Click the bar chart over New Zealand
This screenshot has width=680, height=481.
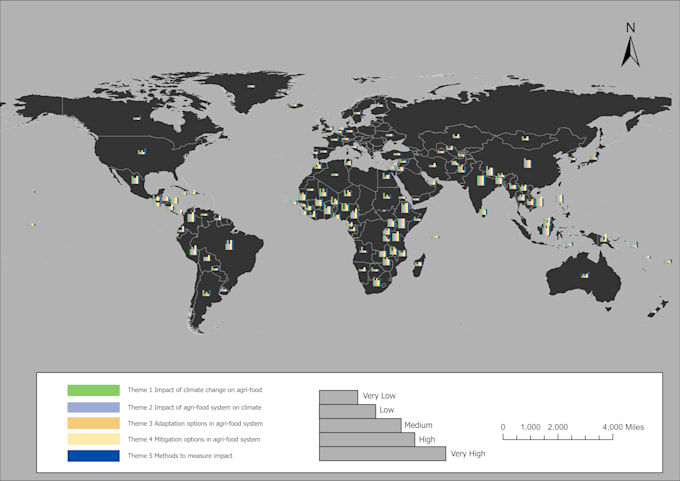point(653,311)
